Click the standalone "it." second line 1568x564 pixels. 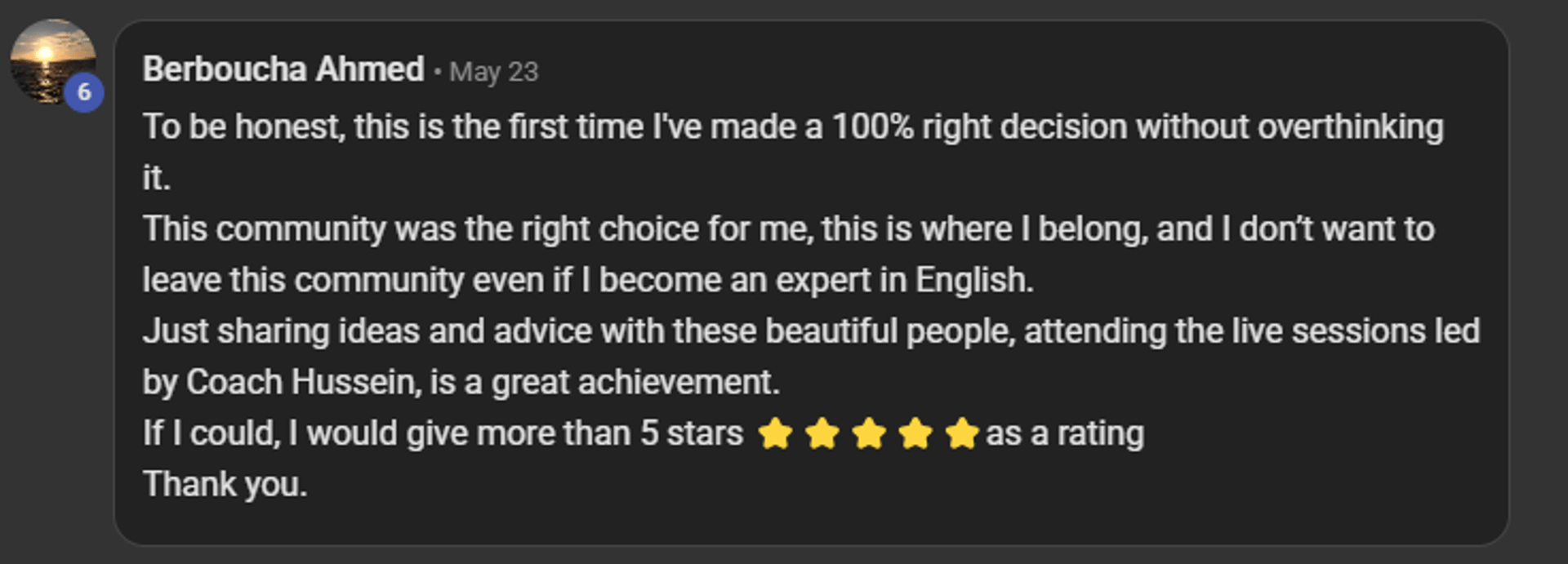(x=156, y=178)
